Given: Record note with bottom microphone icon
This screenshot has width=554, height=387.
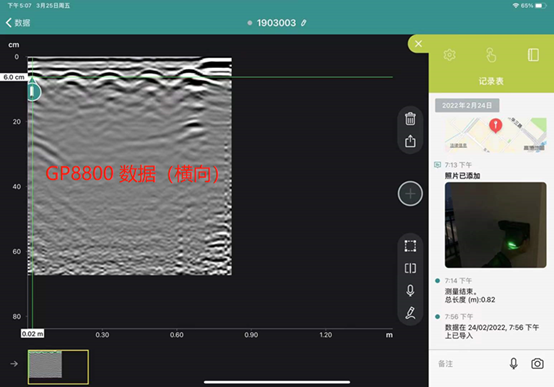Looking at the screenshot, I should pos(514,364).
